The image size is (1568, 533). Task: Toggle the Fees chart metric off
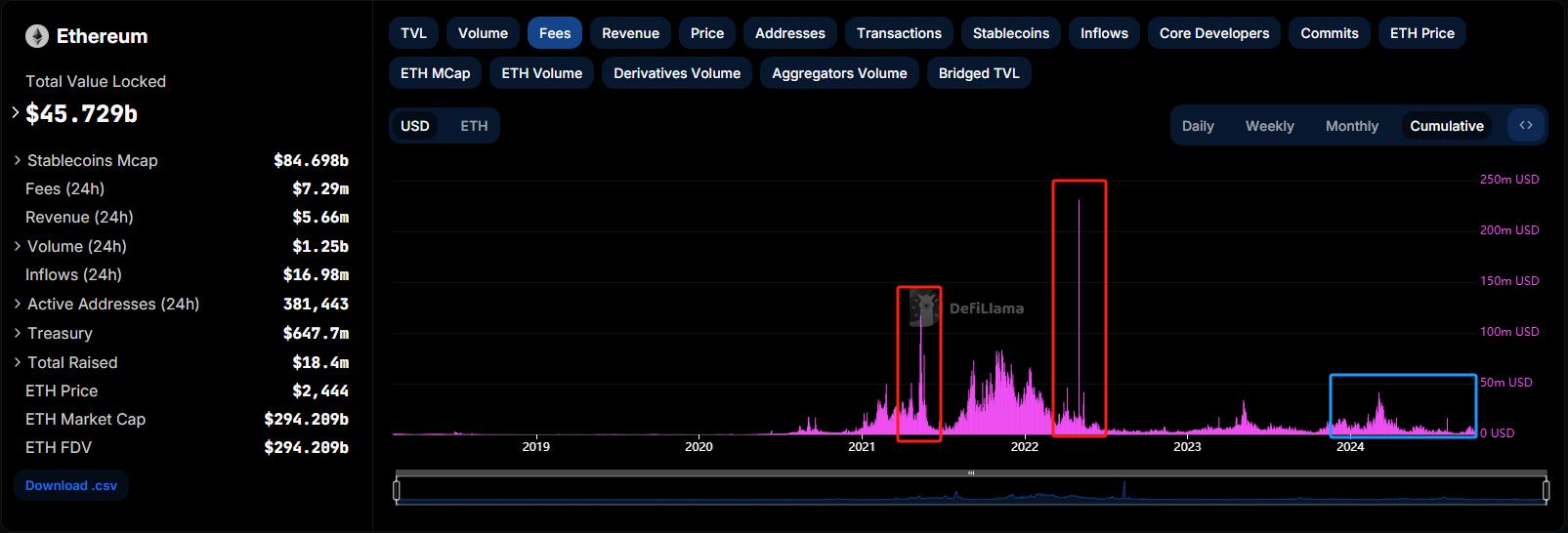554,33
